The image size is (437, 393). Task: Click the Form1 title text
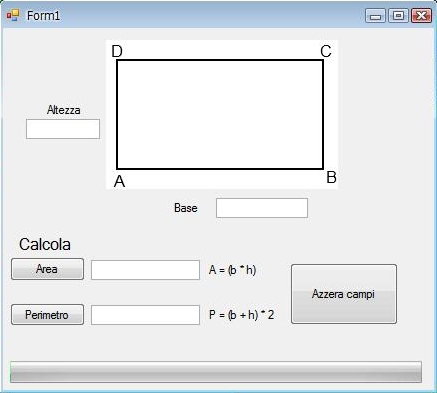(x=43, y=16)
